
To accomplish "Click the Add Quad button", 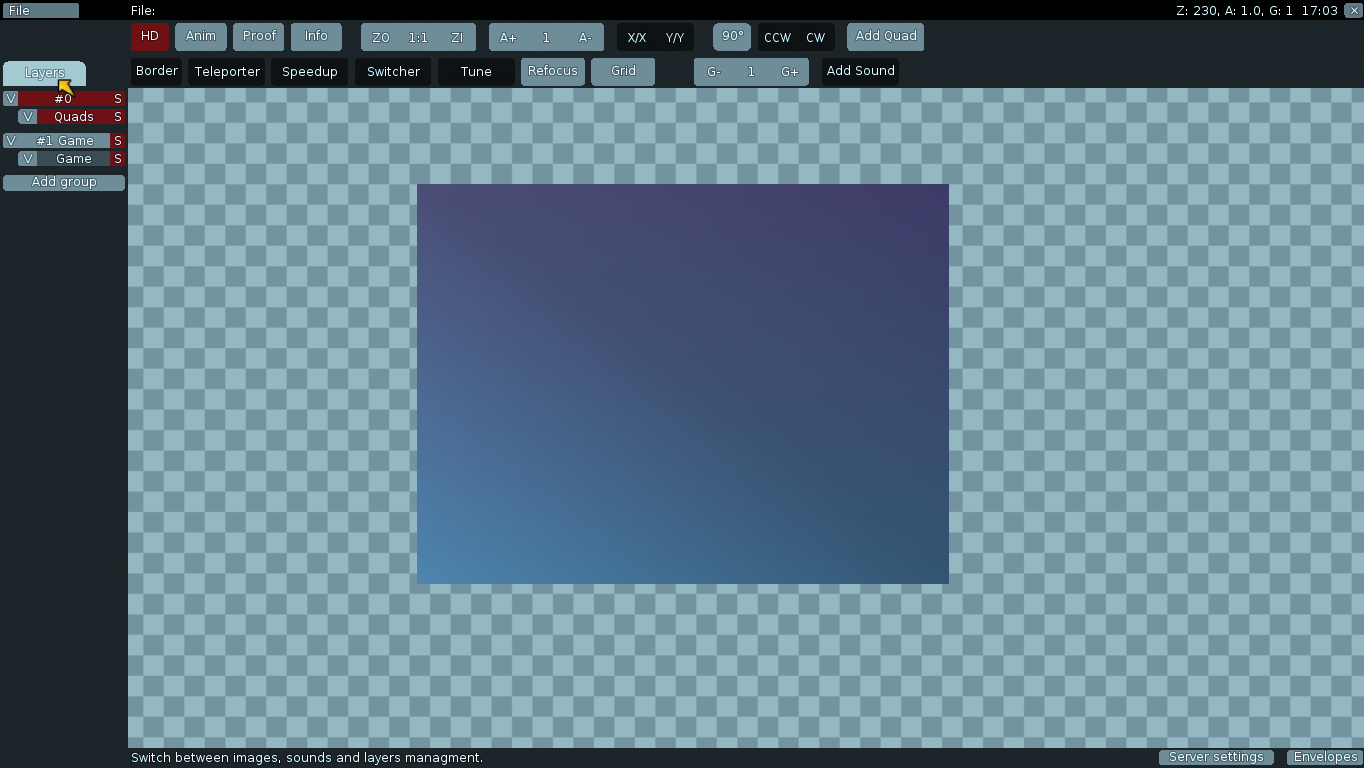I will coord(886,37).
